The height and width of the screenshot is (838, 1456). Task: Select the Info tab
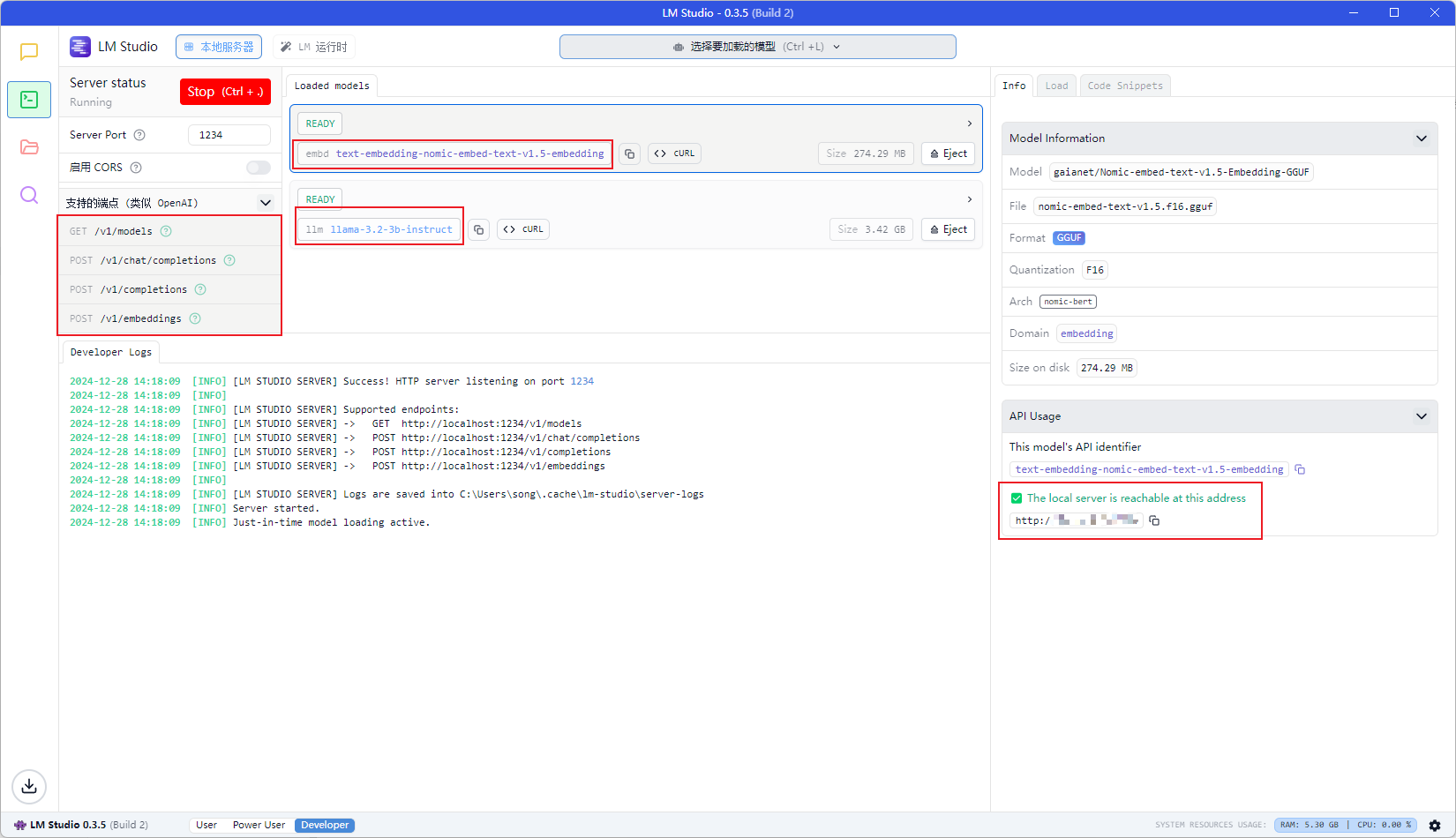1014,86
